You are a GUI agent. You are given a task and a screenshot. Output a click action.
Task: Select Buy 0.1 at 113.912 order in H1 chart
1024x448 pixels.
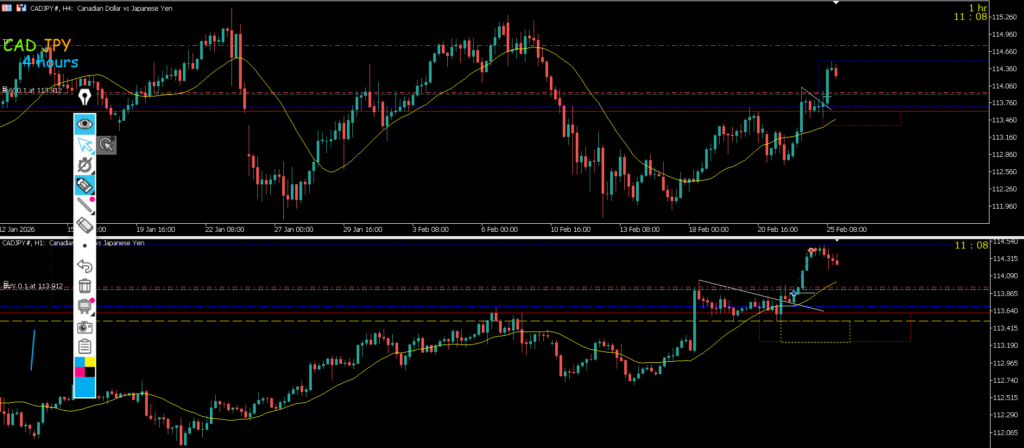[x=34, y=286]
